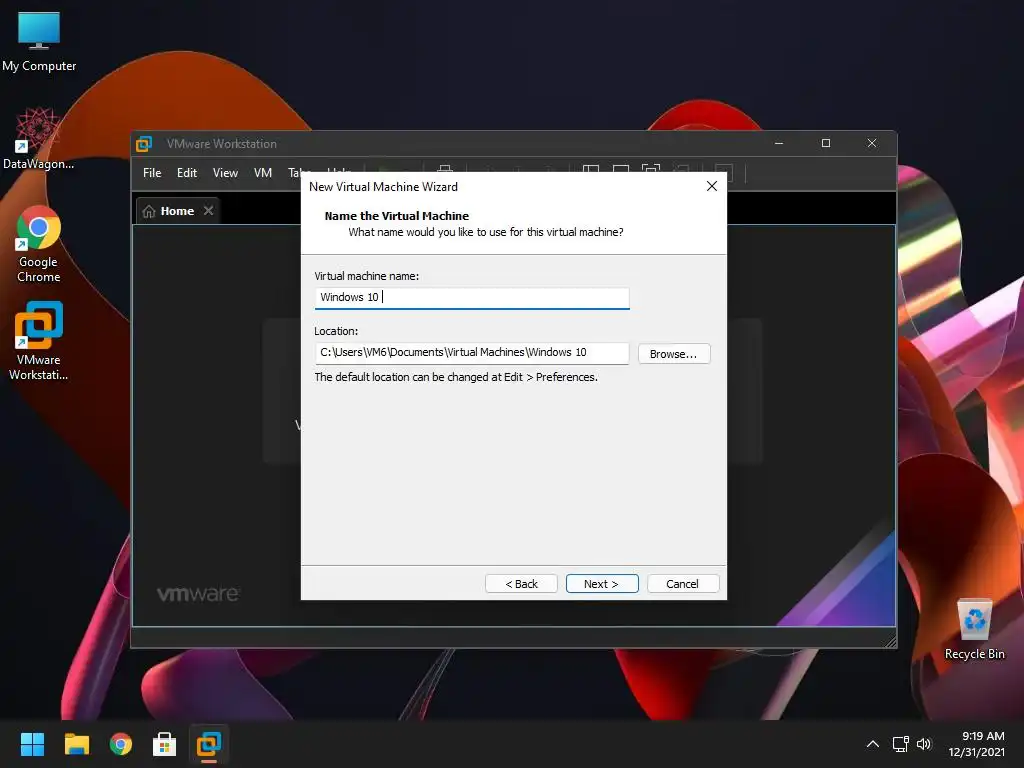
Task: Open Windows Start menu
Action: [32, 744]
